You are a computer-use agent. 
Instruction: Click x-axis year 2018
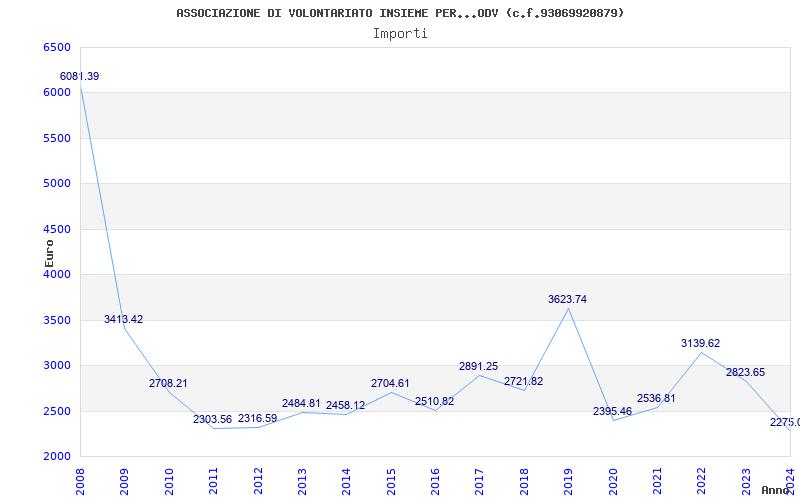click(524, 482)
